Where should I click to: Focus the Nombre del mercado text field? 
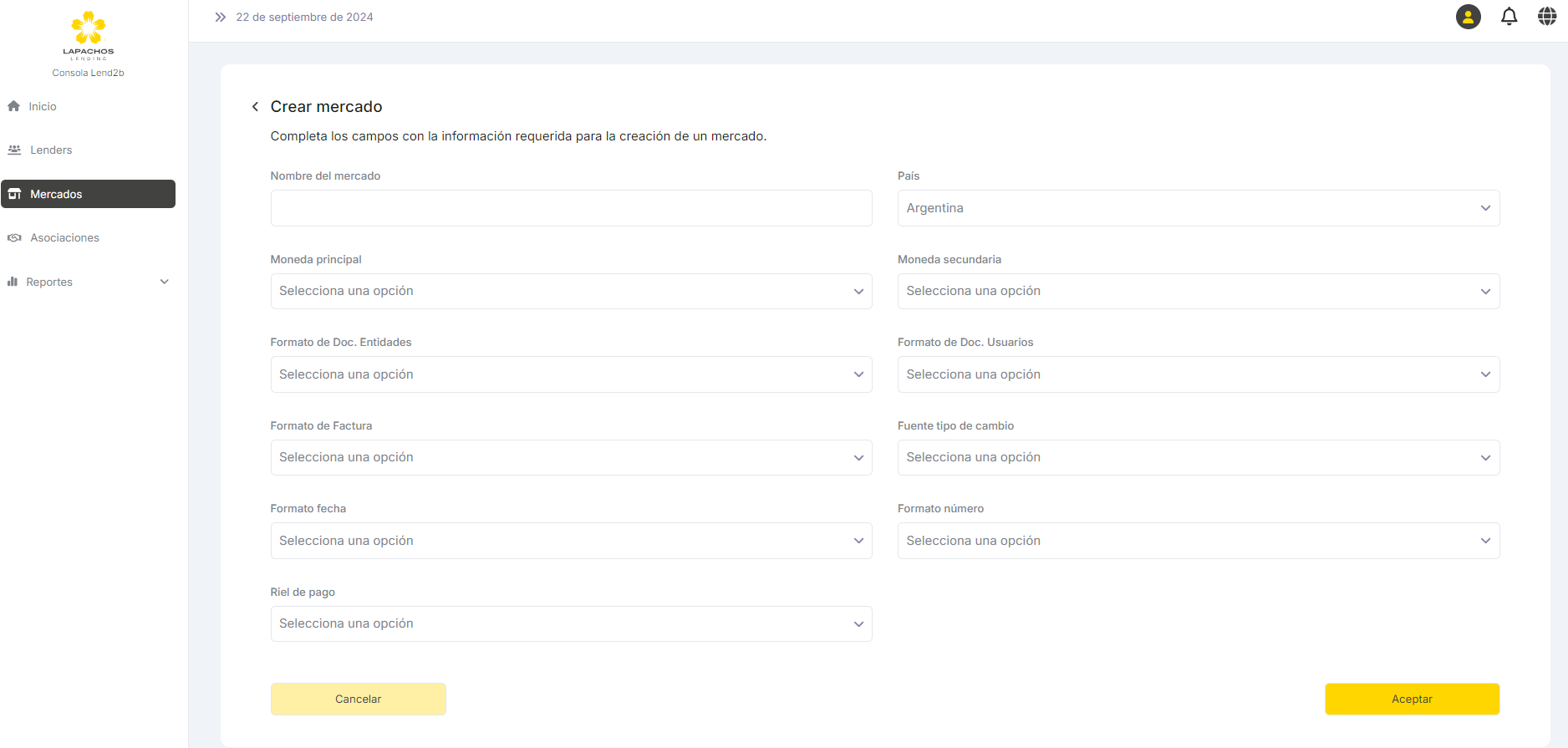[571, 208]
